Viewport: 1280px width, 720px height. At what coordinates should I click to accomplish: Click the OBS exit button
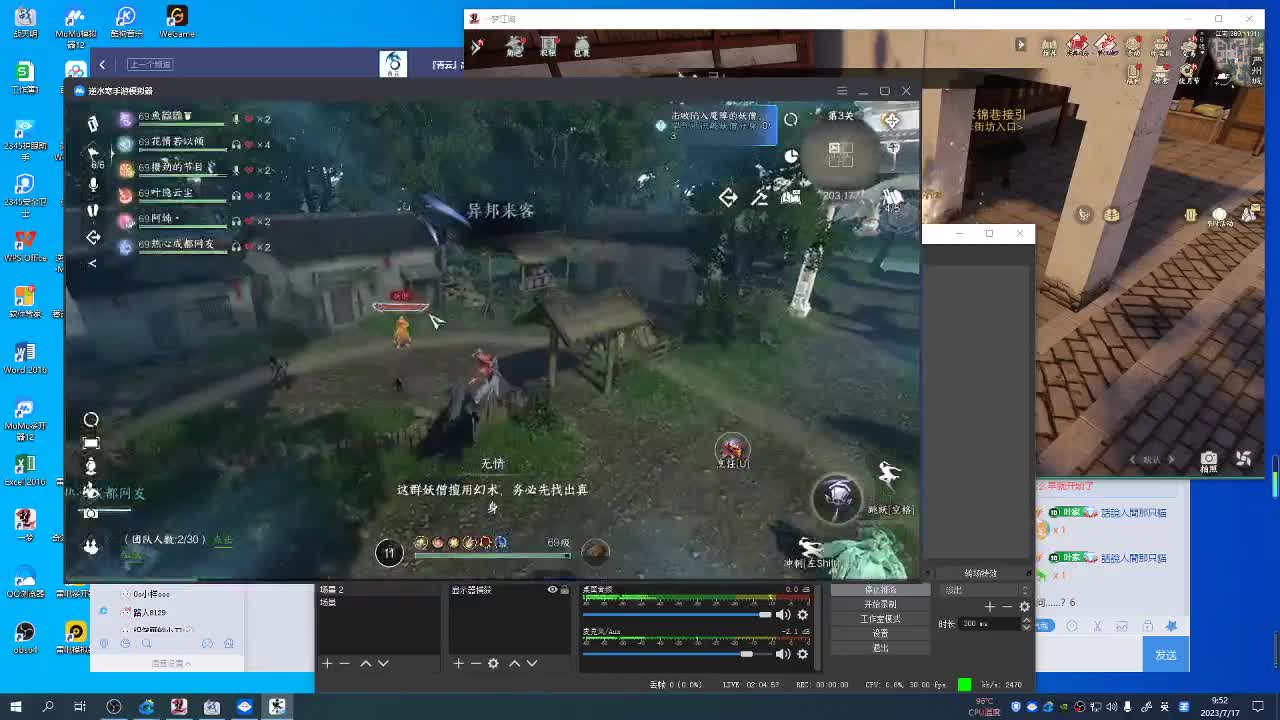[x=880, y=648]
